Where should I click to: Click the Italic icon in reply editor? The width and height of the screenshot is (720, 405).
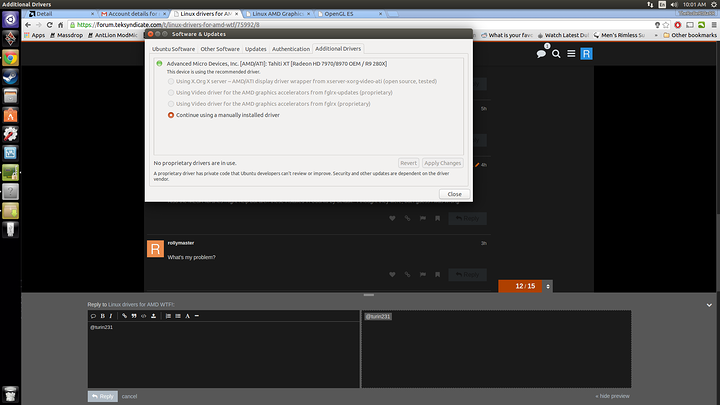(x=111, y=316)
